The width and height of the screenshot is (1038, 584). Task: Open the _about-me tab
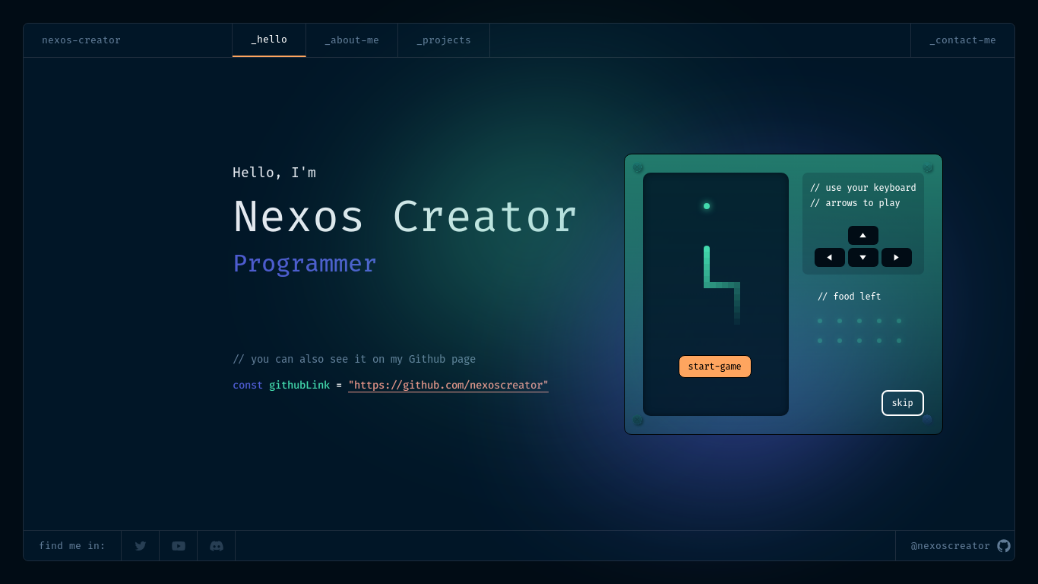pyautogui.click(x=352, y=40)
